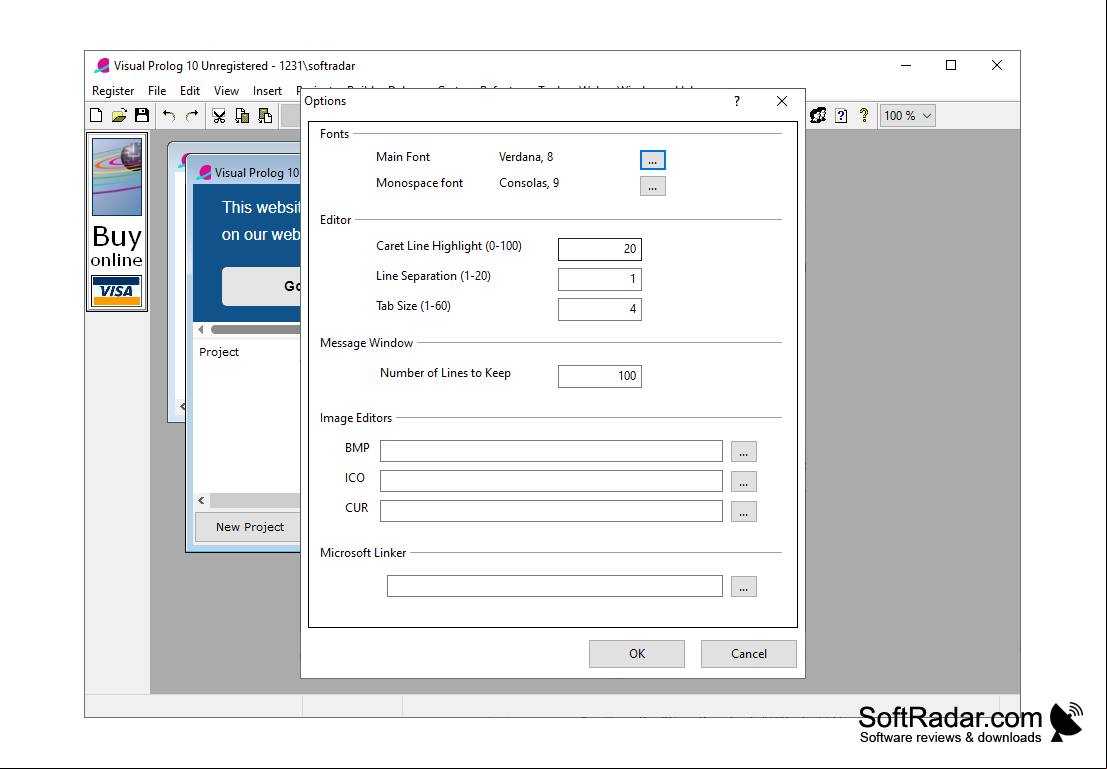Click the Redo arrow icon
Image resolution: width=1107 pixels, height=769 pixels.
pos(191,115)
